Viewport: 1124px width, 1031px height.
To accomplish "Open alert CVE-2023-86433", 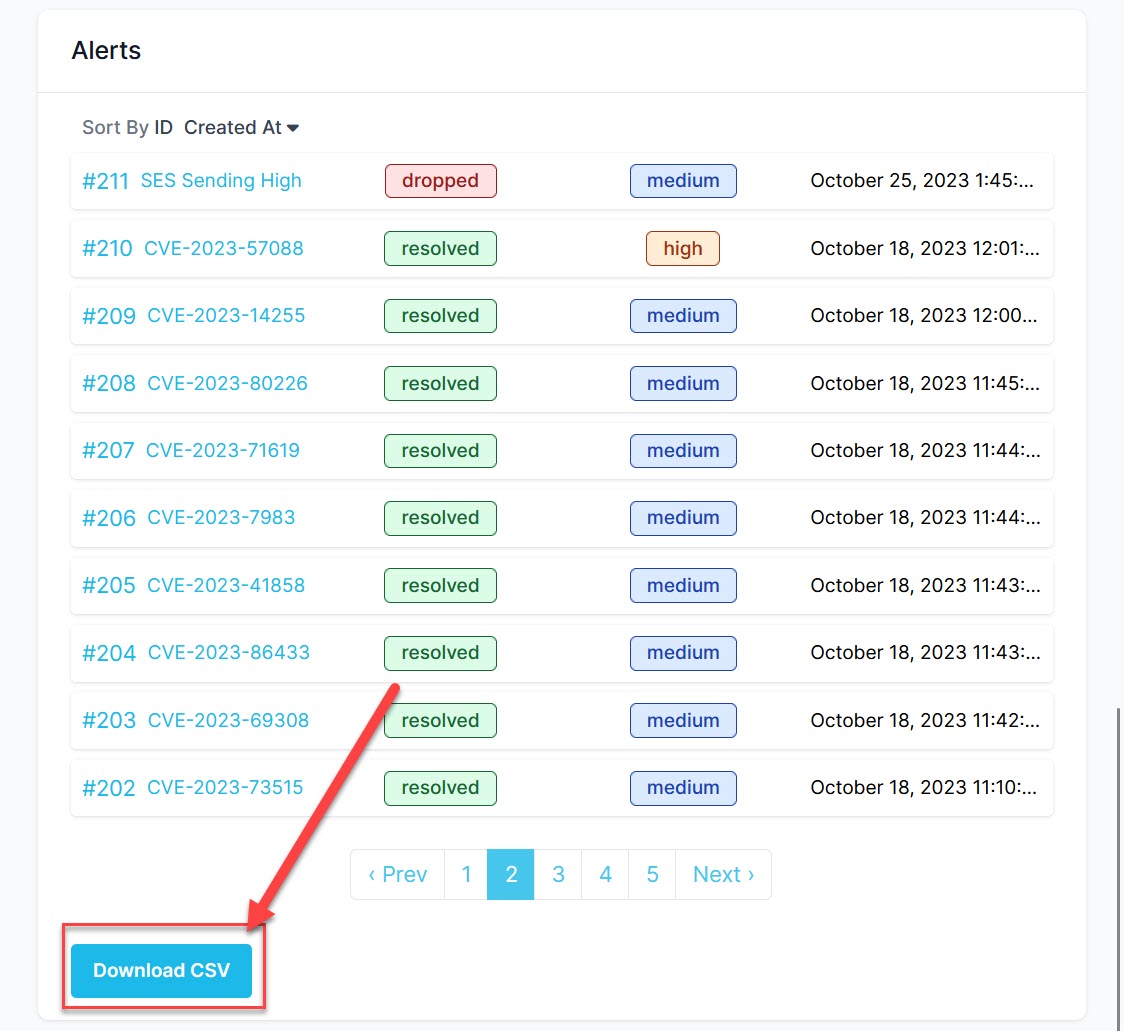I will point(228,652).
